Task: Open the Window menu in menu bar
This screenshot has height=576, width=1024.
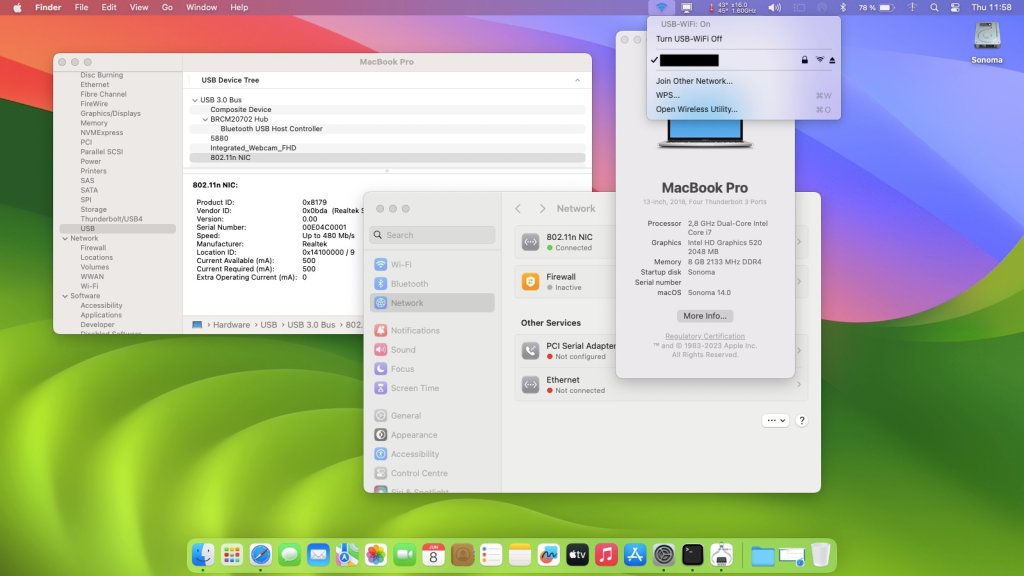Action: [x=201, y=7]
